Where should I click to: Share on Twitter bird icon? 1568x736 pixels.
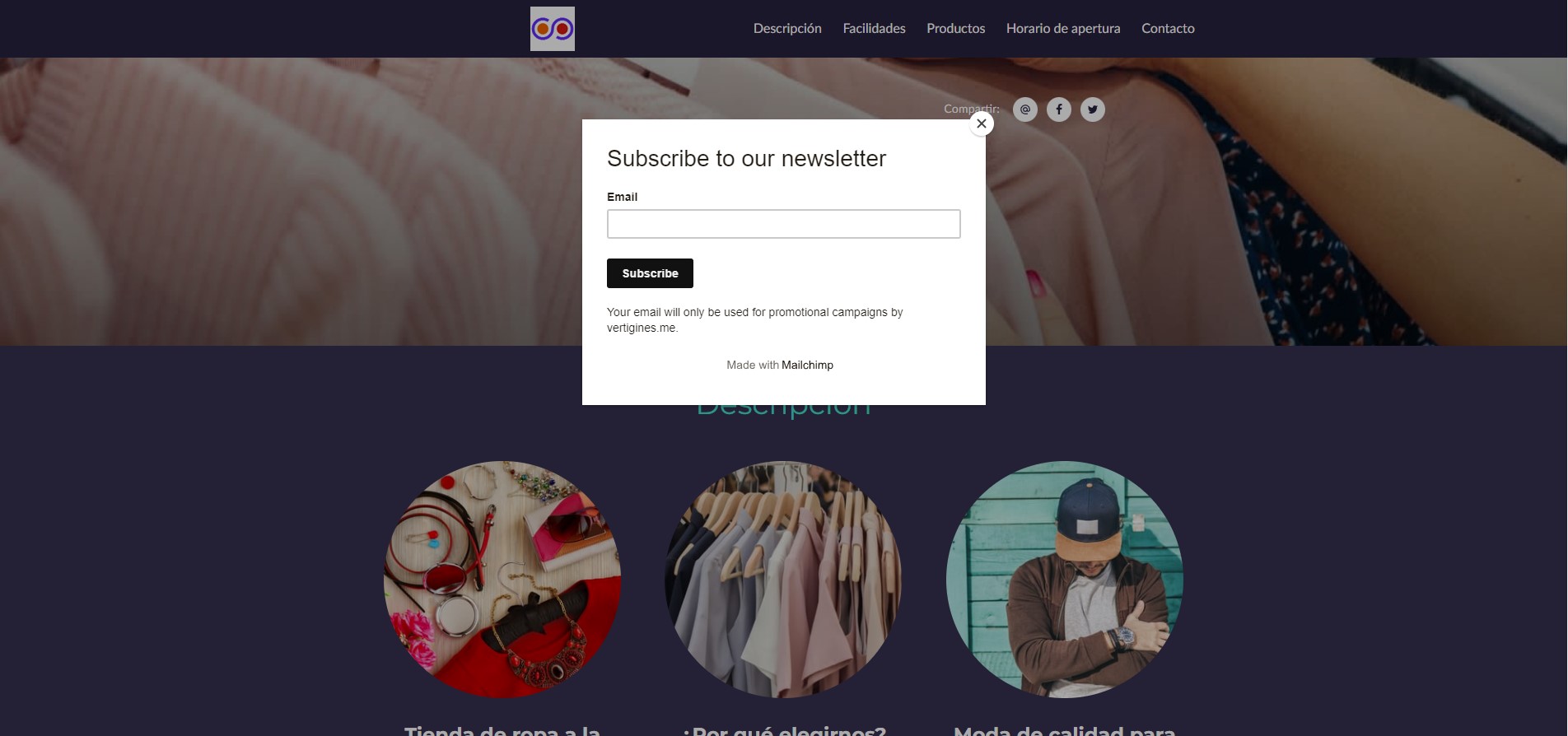click(1092, 109)
